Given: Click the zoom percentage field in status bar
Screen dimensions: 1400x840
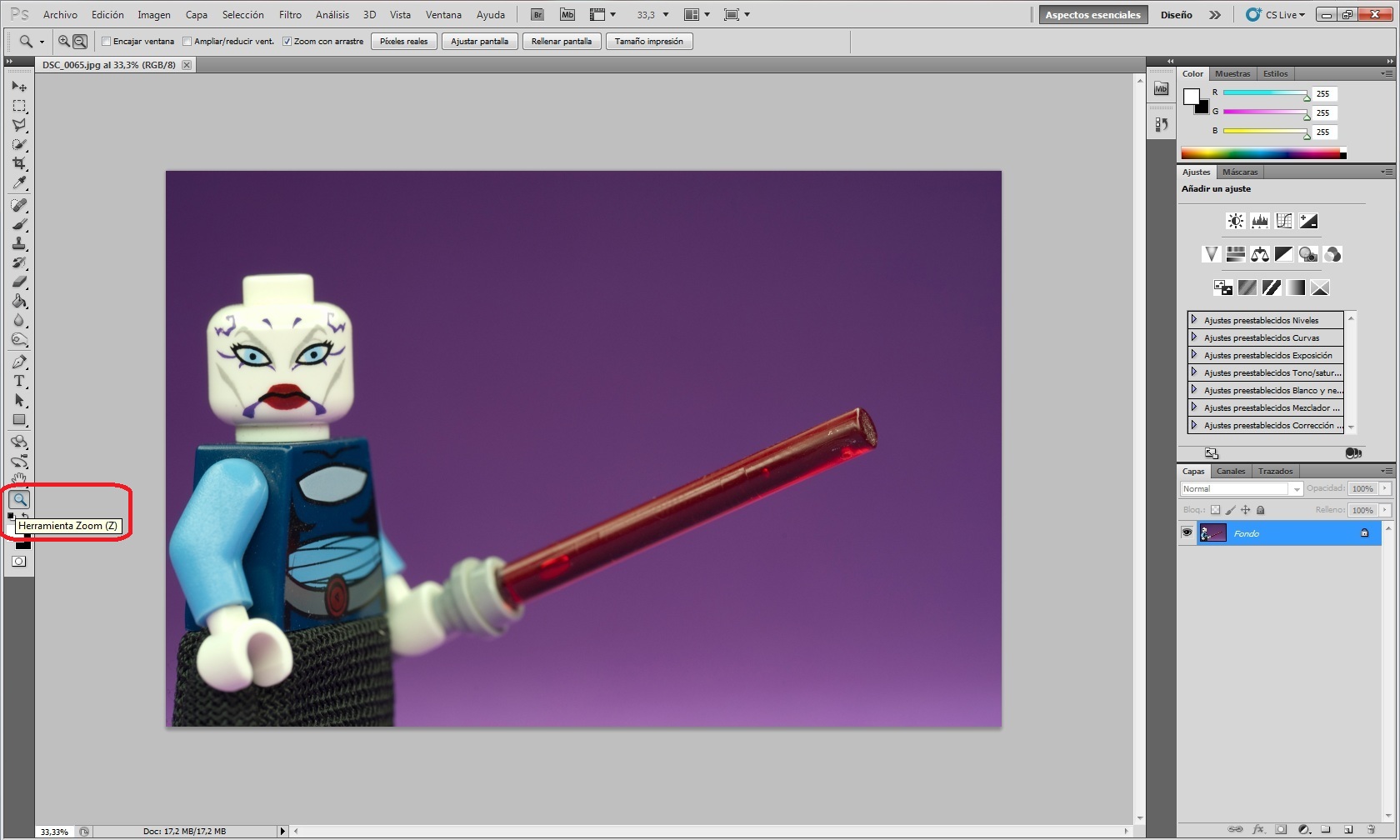Looking at the screenshot, I should coord(55,832).
